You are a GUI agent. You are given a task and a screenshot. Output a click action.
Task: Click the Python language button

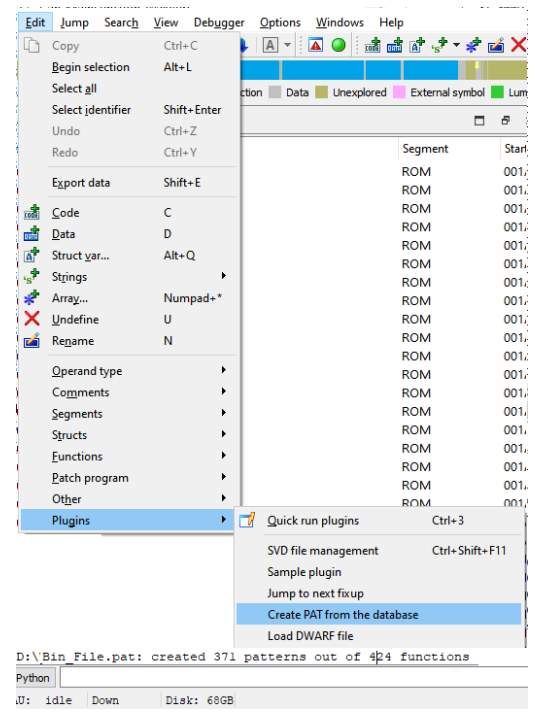pyautogui.click(x=33, y=678)
